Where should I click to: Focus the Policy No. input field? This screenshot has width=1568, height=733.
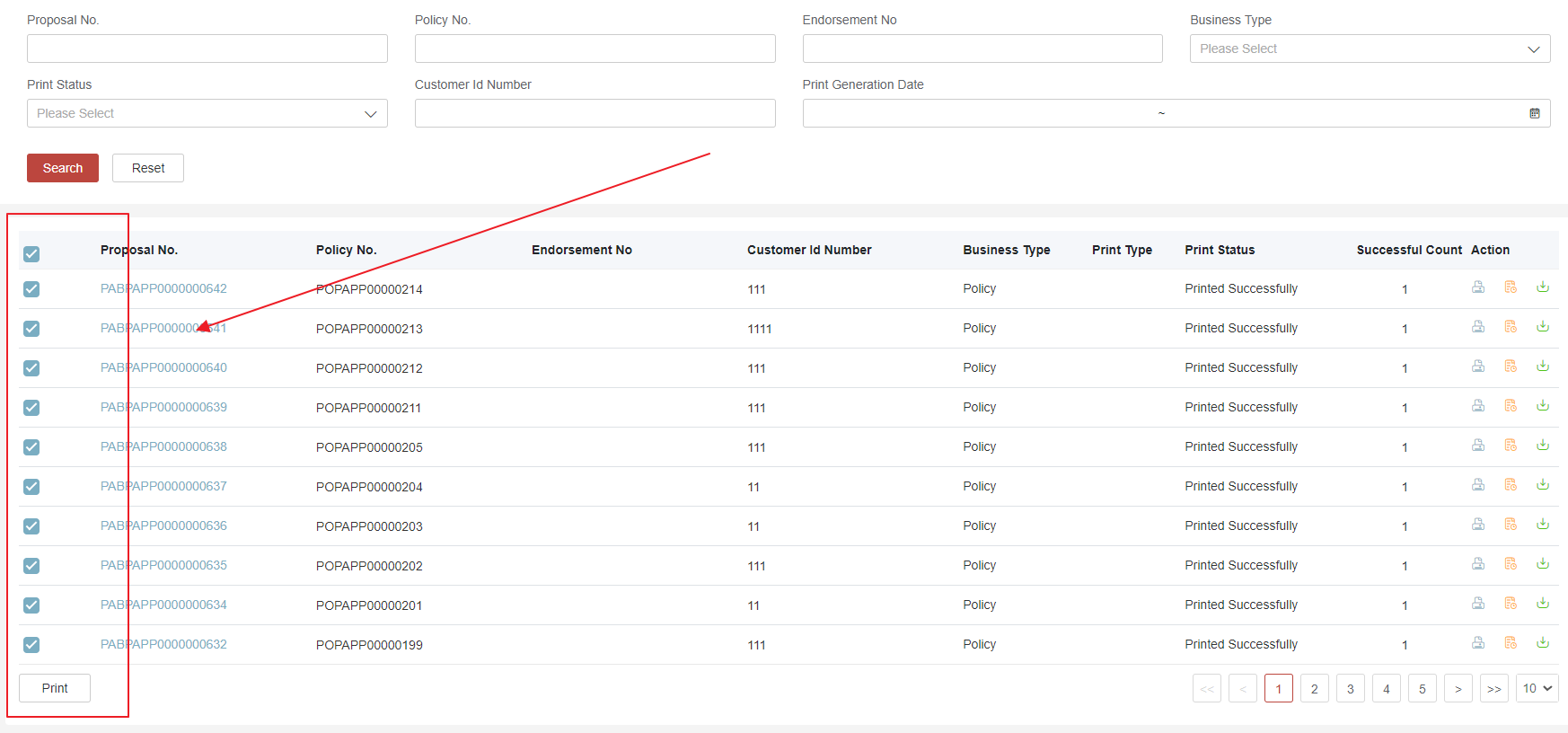click(595, 49)
